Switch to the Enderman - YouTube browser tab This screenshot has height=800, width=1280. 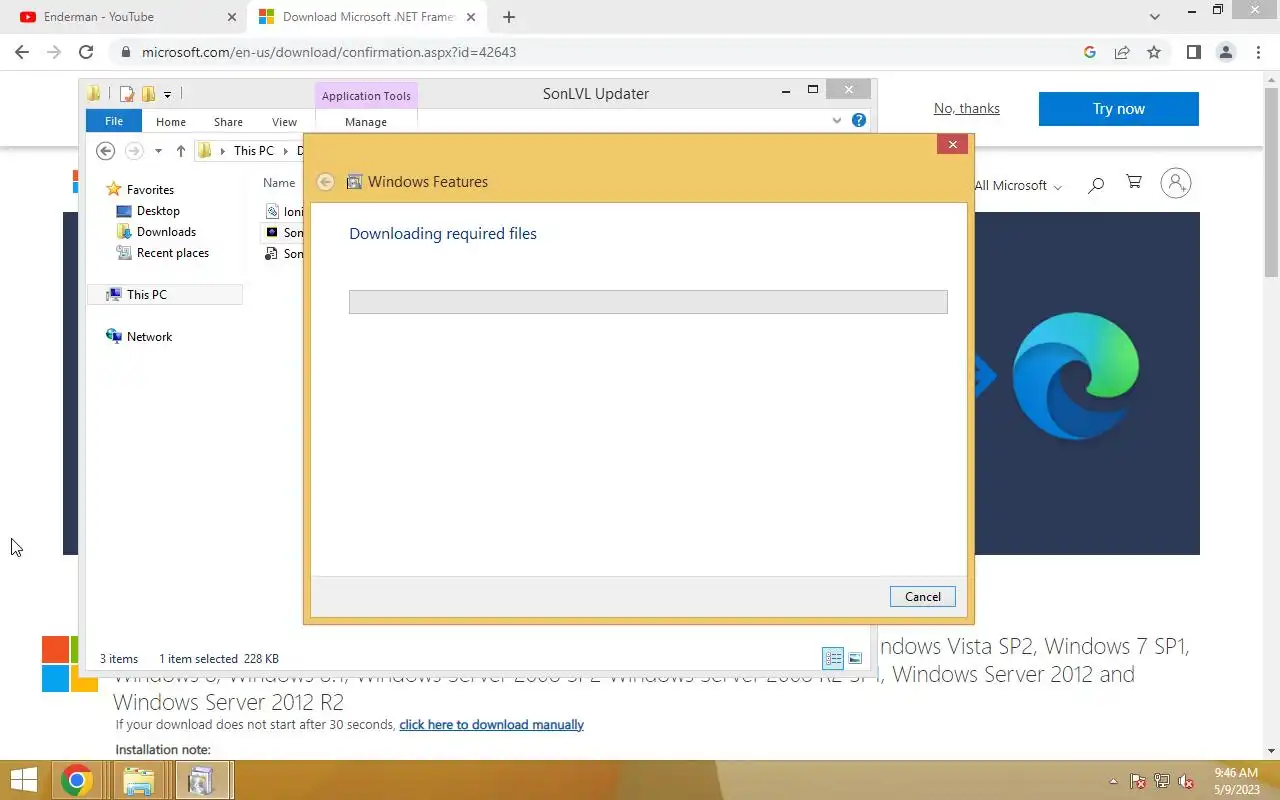click(x=126, y=17)
